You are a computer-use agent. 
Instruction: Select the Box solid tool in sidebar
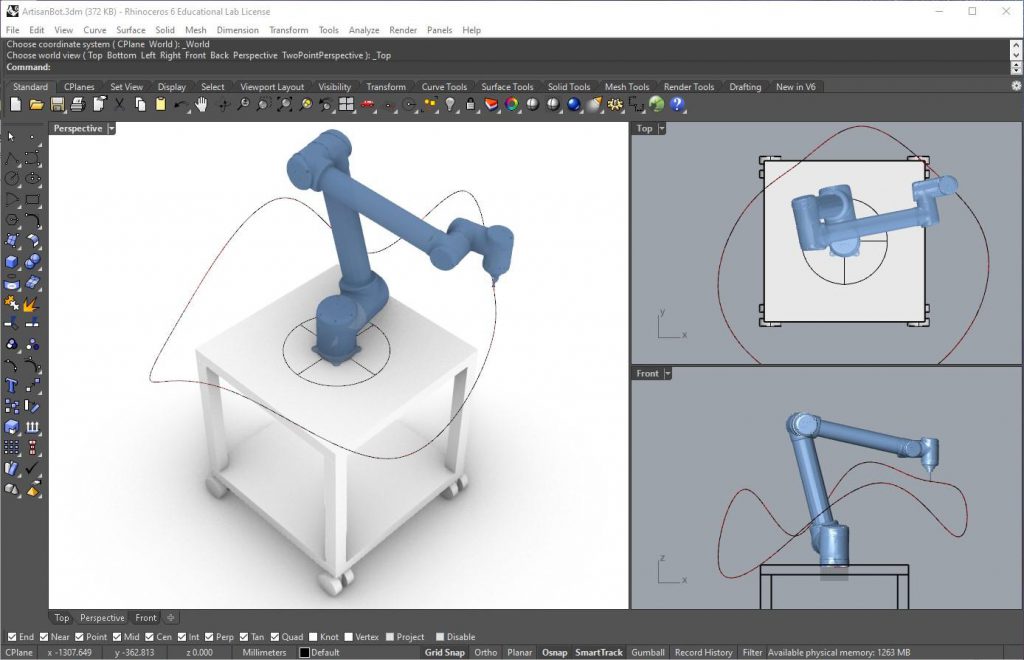11,262
